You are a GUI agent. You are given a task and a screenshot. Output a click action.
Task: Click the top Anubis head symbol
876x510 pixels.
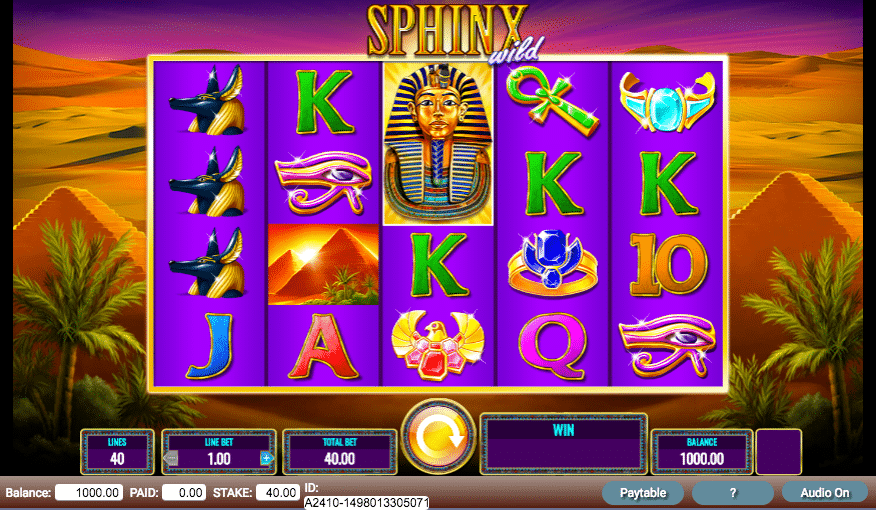coord(208,101)
